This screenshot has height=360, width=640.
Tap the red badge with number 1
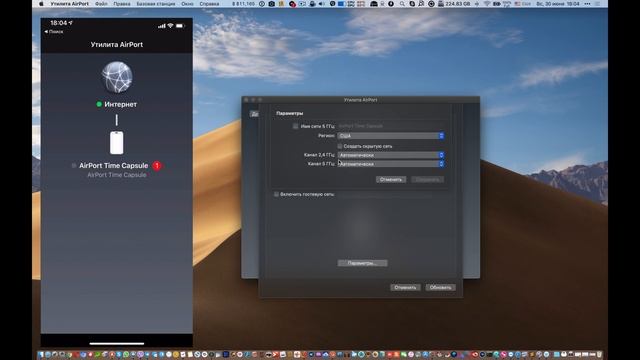pos(157,166)
